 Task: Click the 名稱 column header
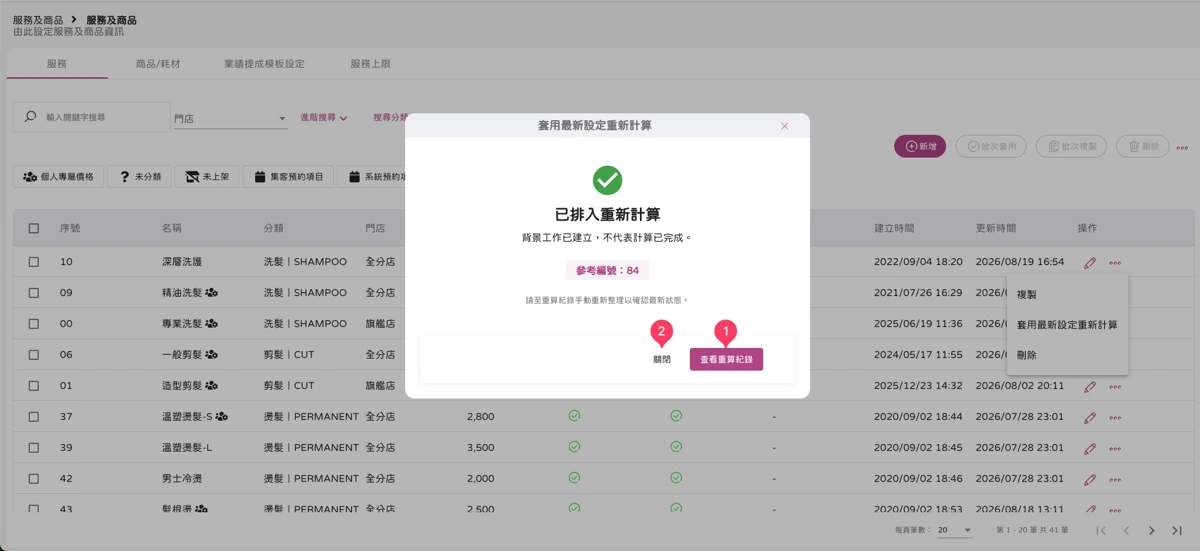(172, 228)
